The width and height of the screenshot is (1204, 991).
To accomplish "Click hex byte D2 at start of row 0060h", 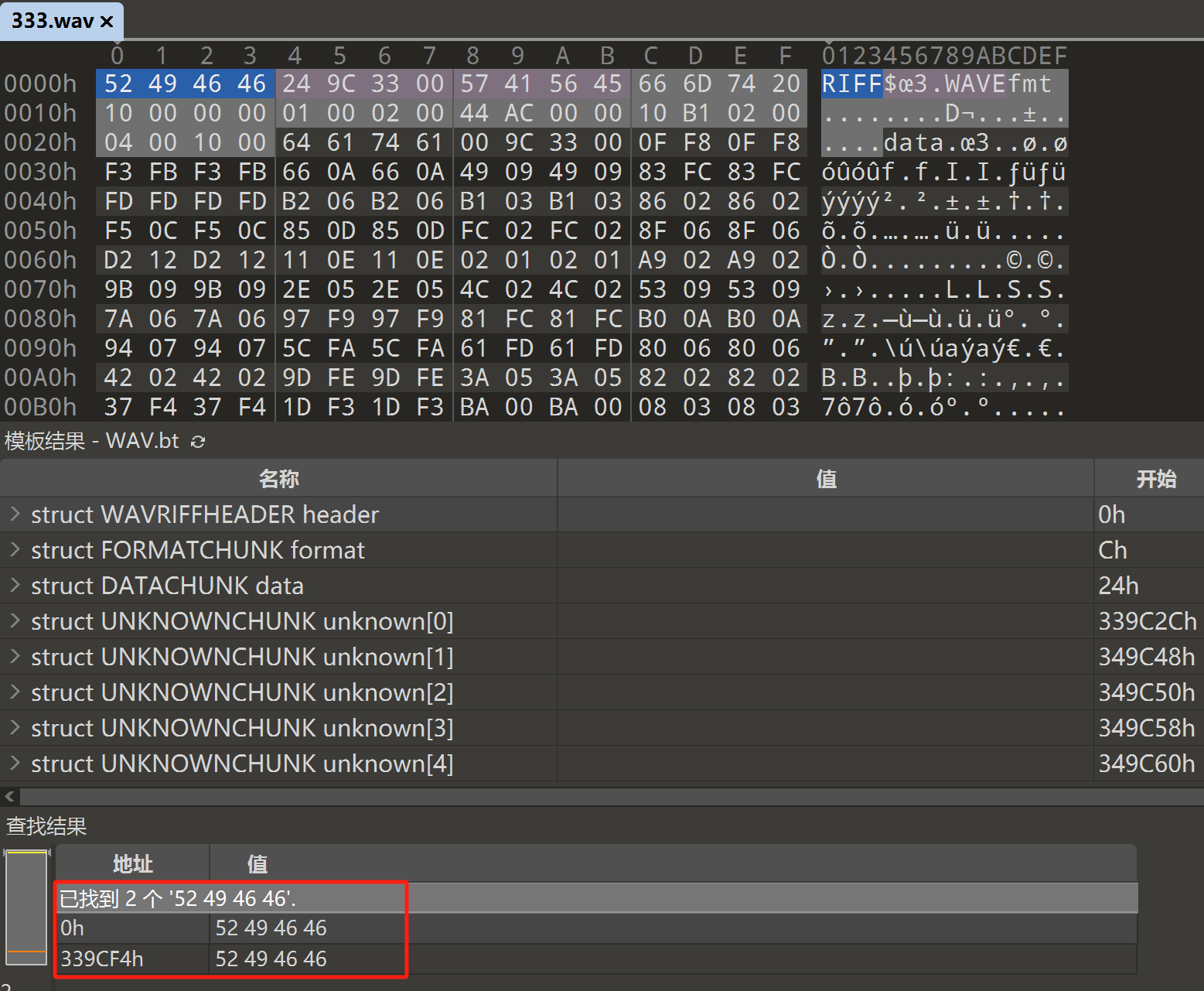I will (x=118, y=260).
